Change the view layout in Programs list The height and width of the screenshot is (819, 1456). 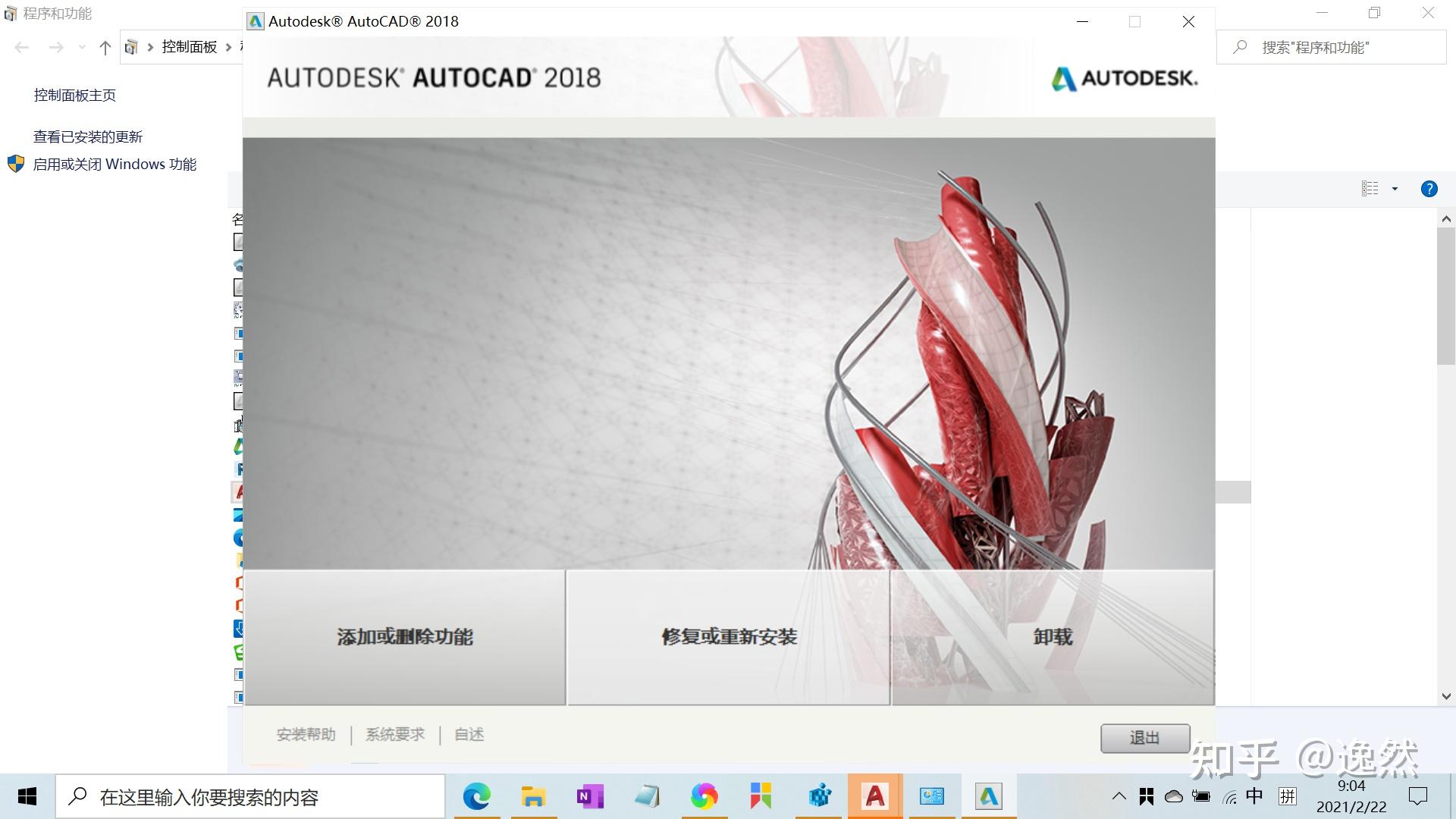pos(1370,189)
